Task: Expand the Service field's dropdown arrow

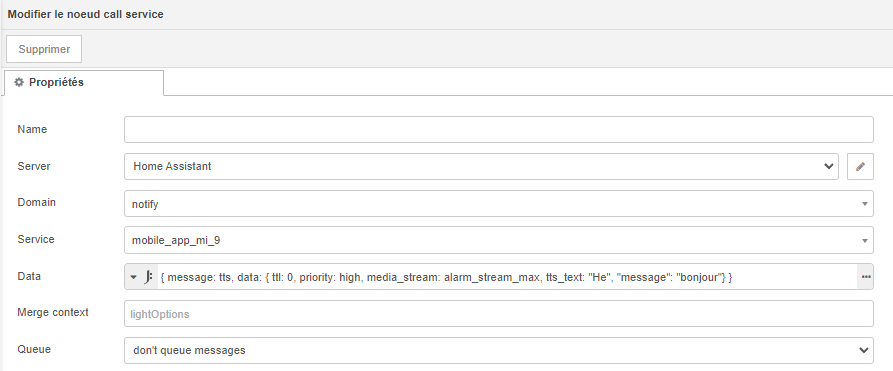Action: [x=865, y=240]
